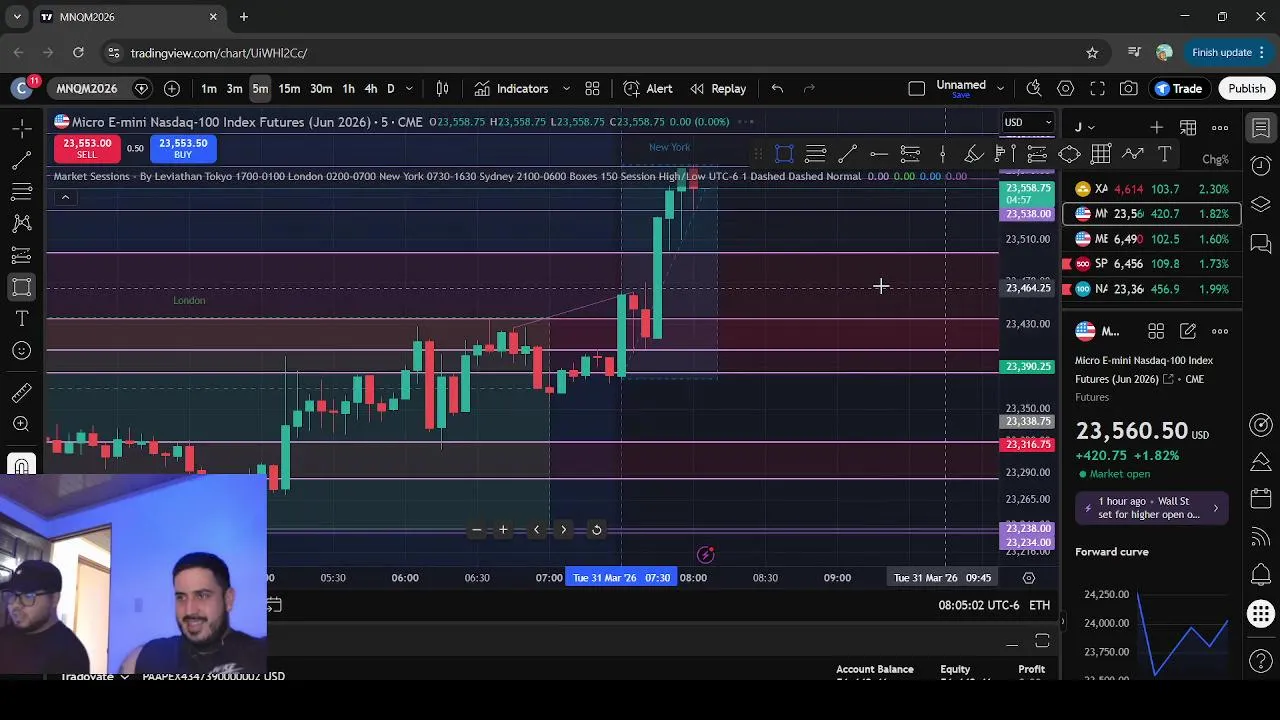Open the object tree layers panel
The width and height of the screenshot is (1280, 720).
pyautogui.click(x=1261, y=204)
